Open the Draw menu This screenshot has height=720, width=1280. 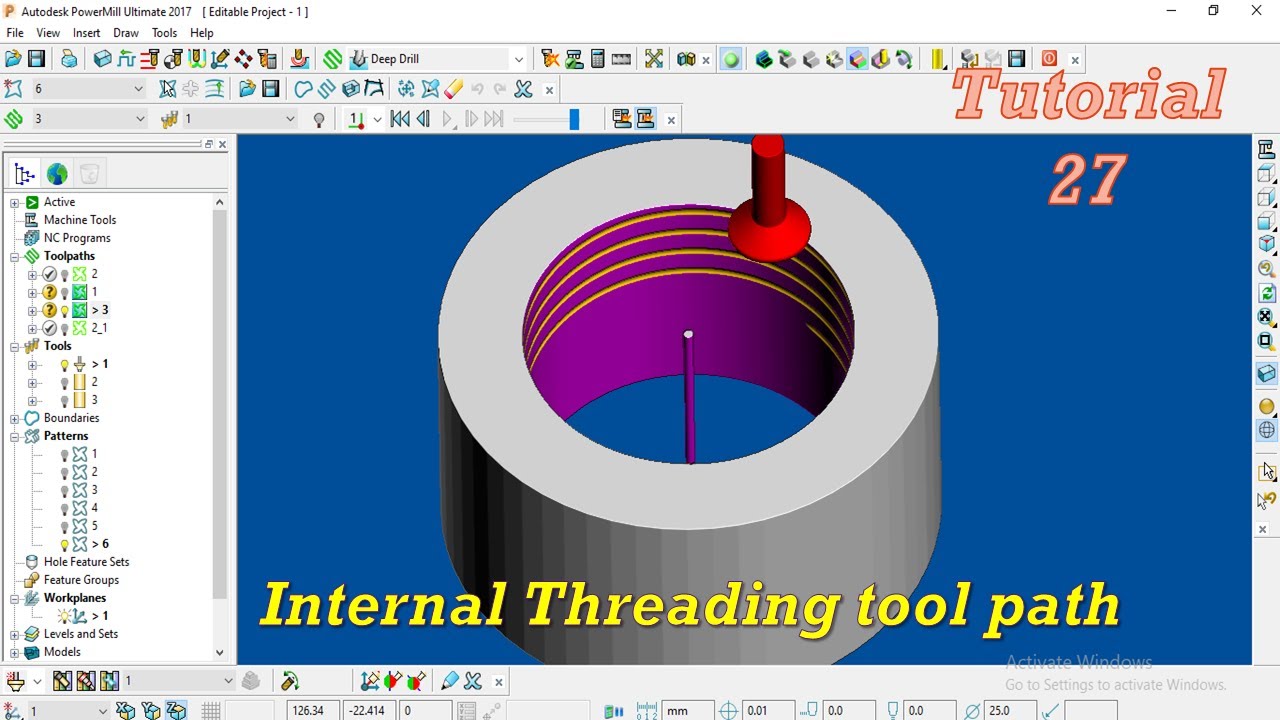pyautogui.click(x=126, y=33)
